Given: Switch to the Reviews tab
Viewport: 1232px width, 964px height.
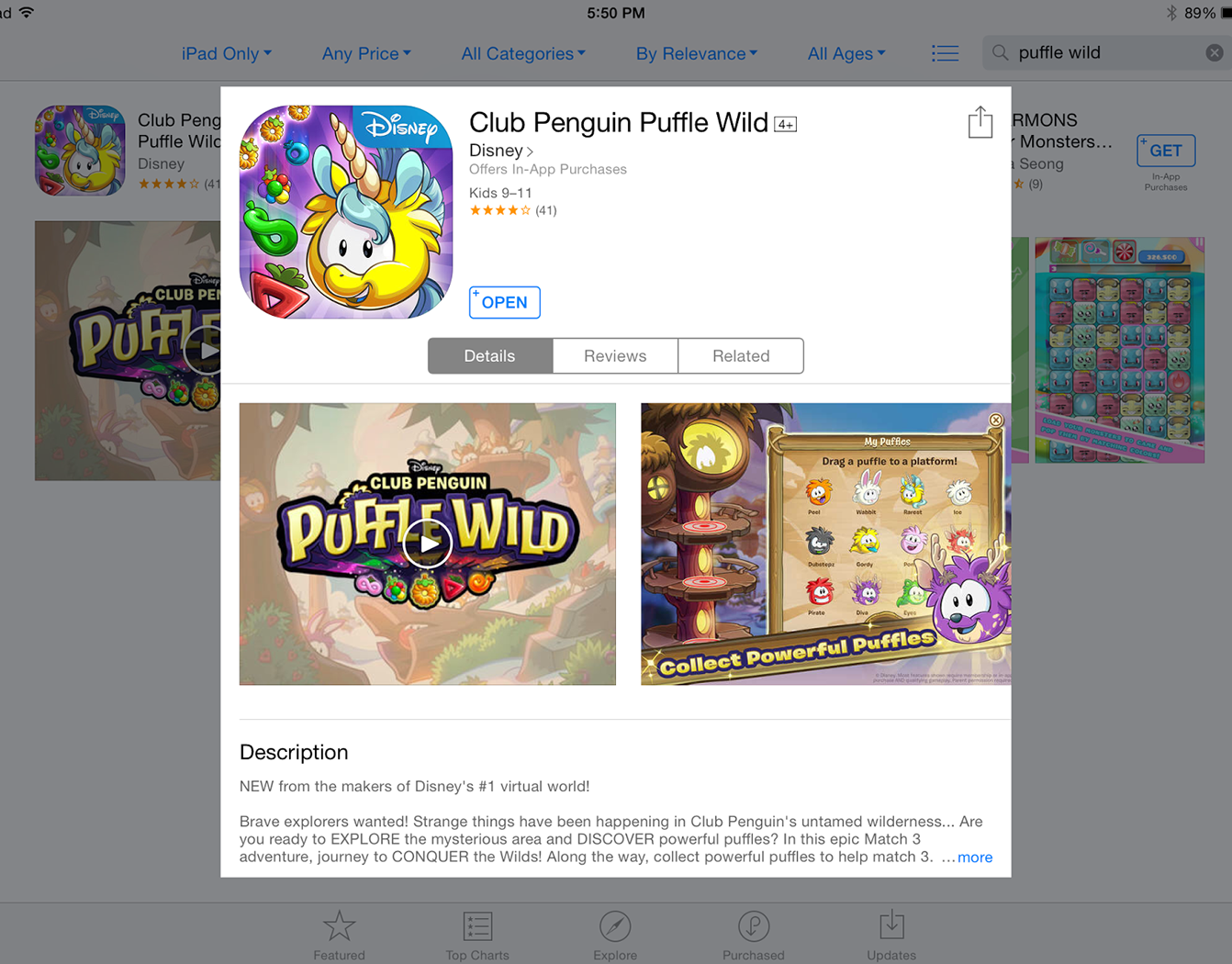Looking at the screenshot, I should (615, 356).
